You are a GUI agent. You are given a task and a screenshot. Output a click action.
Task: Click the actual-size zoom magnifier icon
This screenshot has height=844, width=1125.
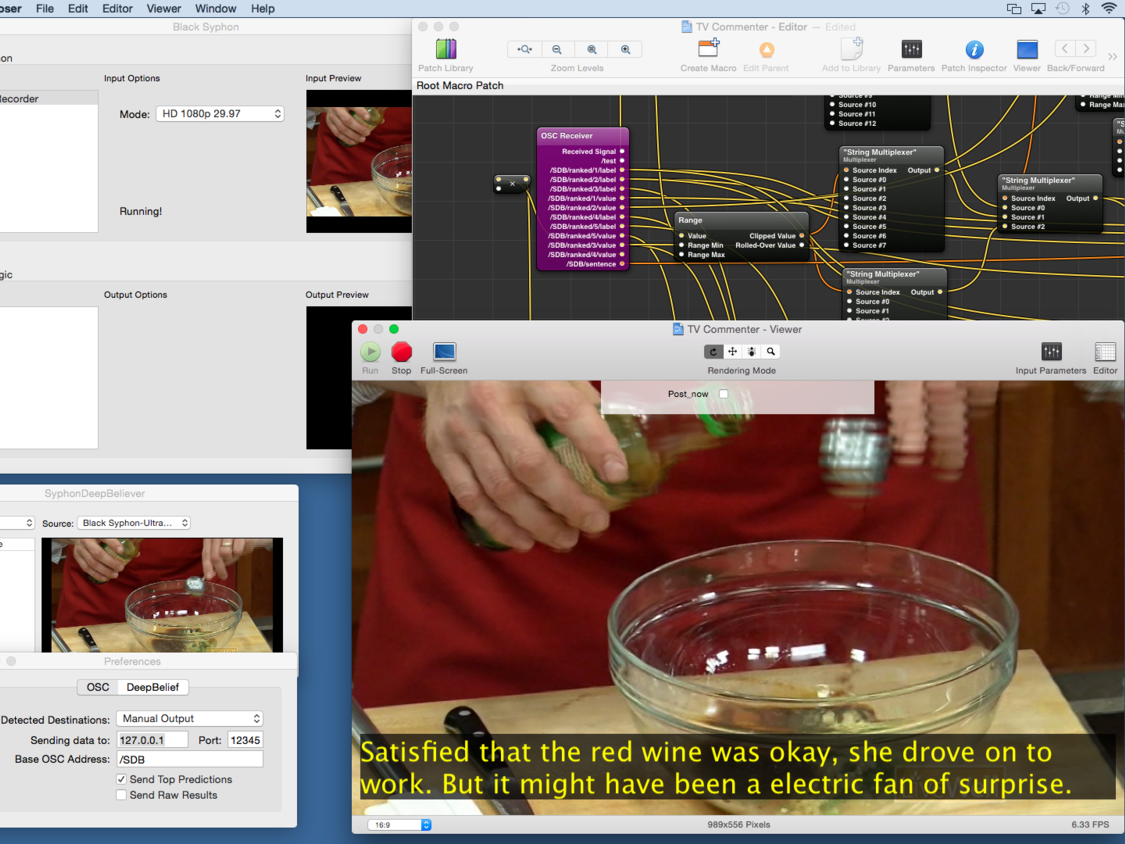pos(591,50)
